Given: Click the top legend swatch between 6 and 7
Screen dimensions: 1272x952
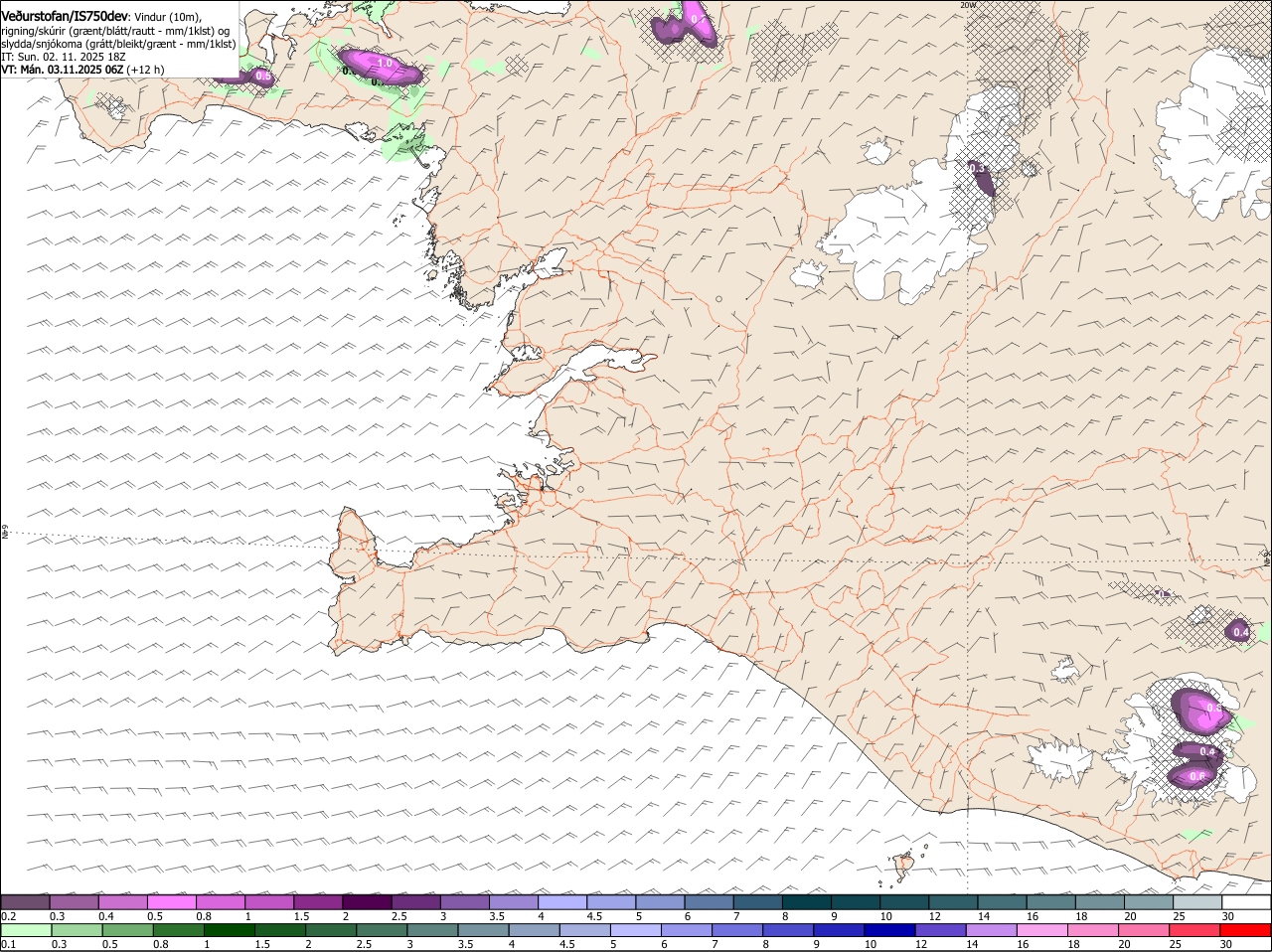Looking at the screenshot, I should (709, 902).
